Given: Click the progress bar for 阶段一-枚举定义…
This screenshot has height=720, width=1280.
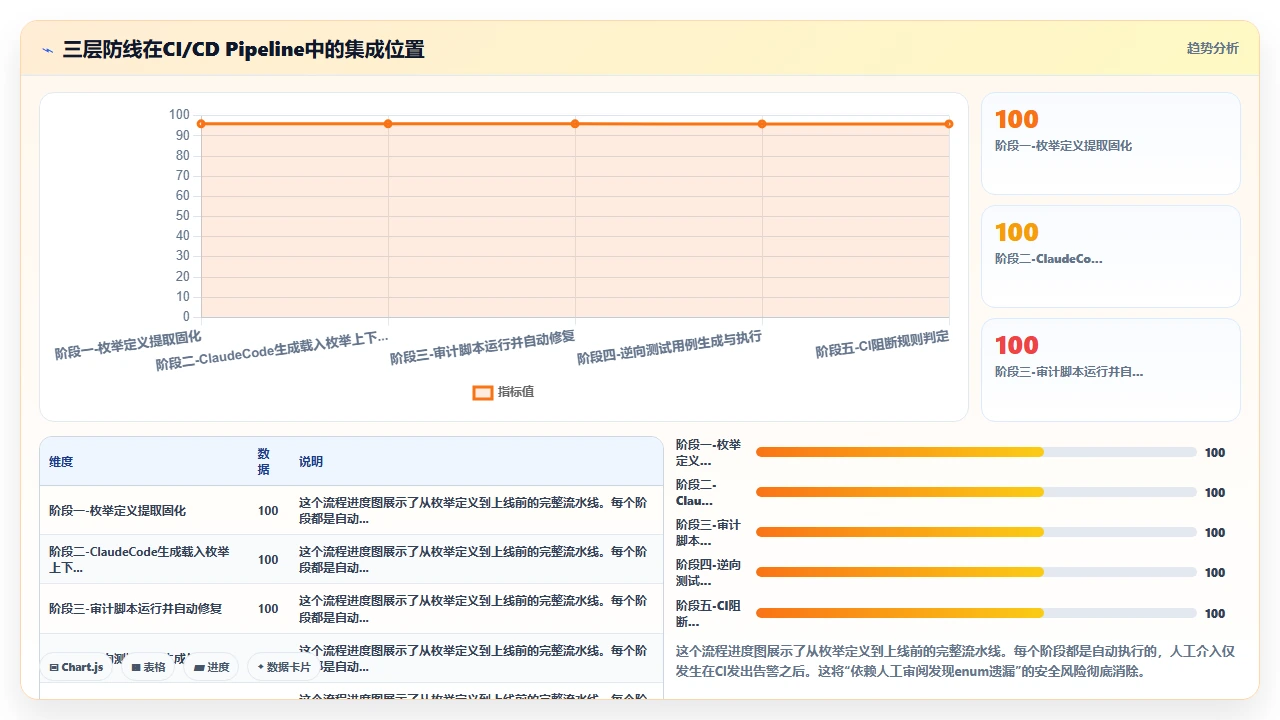Looking at the screenshot, I should (976, 452).
